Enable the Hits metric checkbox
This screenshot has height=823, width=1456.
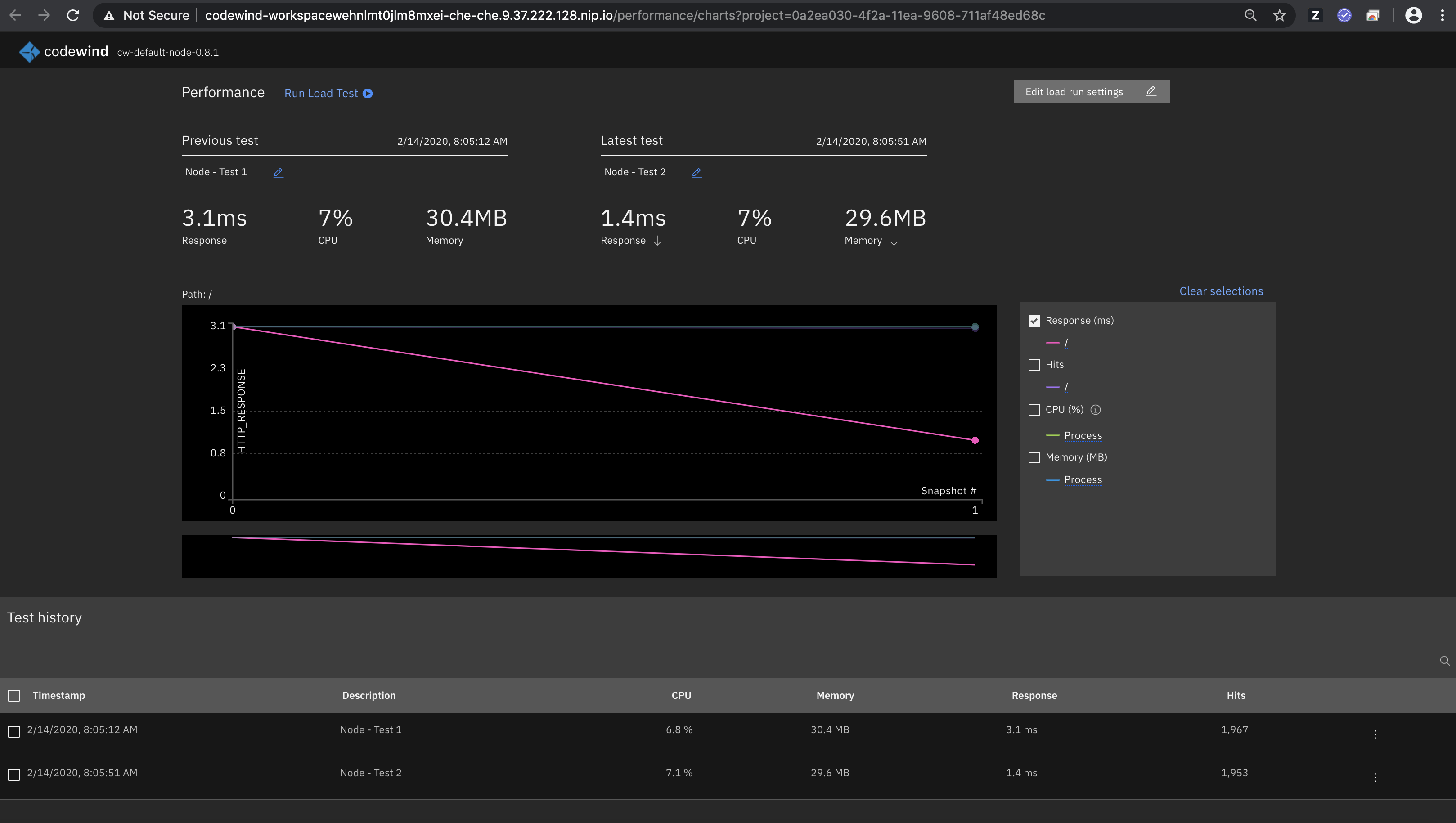pos(1035,365)
